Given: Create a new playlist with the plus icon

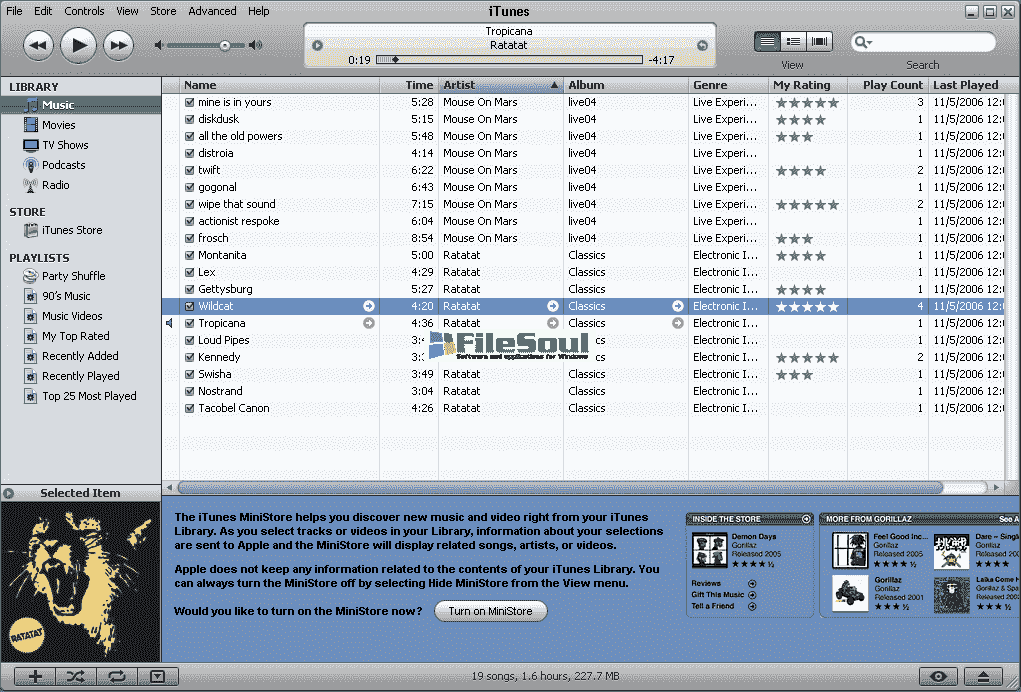Looking at the screenshot, I should point(33,677).
